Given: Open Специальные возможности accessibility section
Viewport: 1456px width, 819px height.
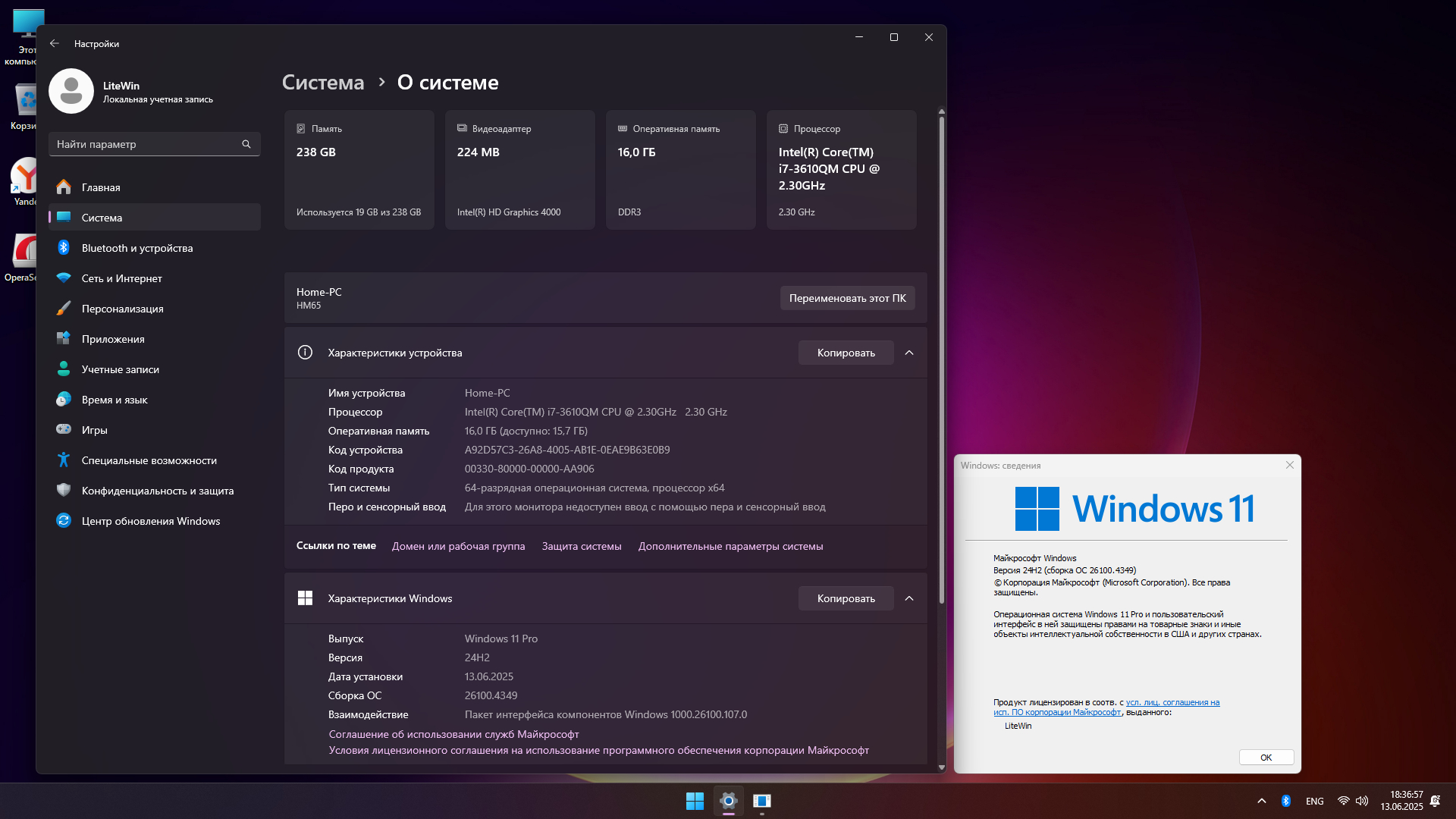Looking at the screenshot, I should tap(149, 460).
